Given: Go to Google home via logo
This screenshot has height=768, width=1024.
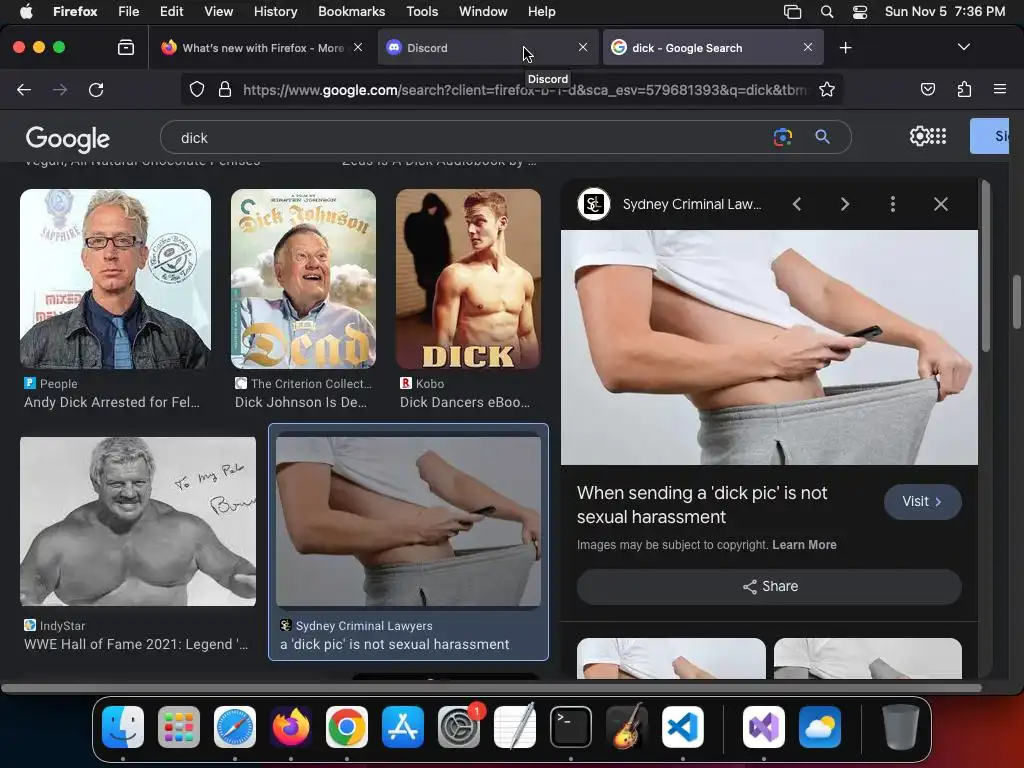Looking at the screenshot, I should click(x=68, y=138).
